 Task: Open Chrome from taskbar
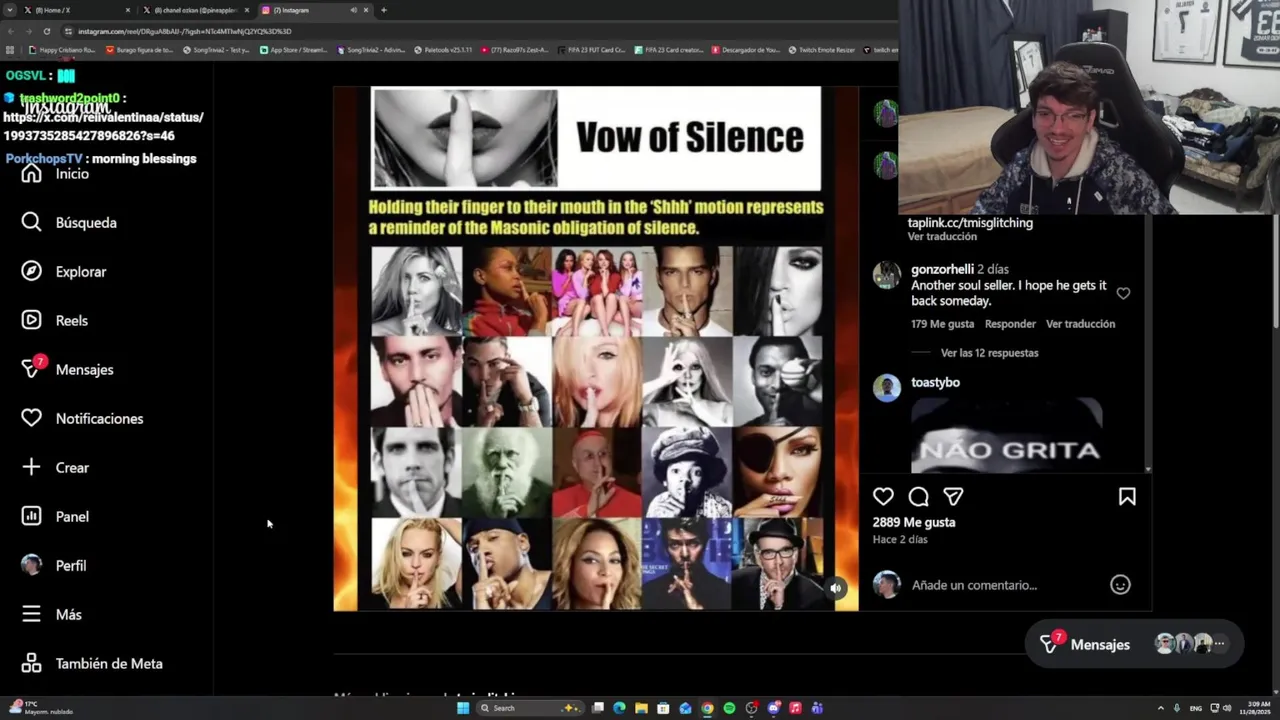pyautogui.click(x=707, y=708)
